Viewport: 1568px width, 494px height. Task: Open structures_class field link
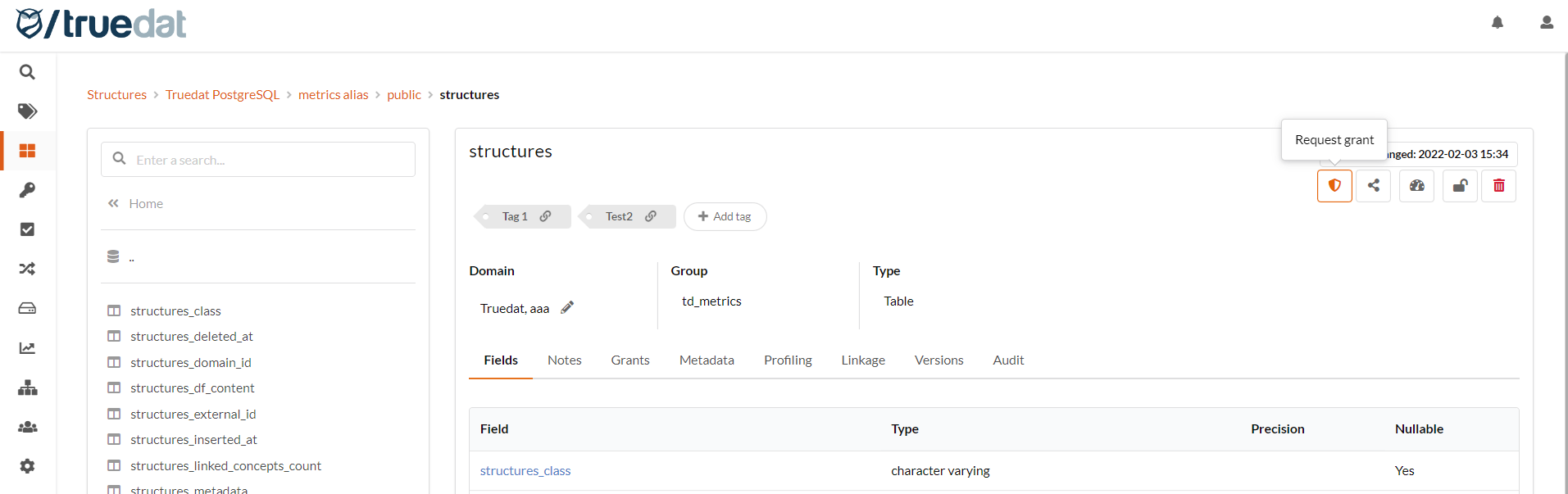525,471
